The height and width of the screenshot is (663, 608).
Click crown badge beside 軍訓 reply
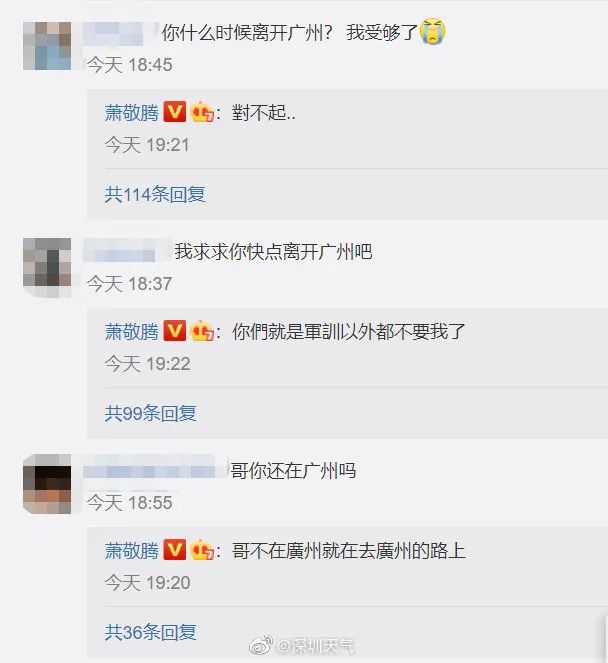[x=202, y=331]
